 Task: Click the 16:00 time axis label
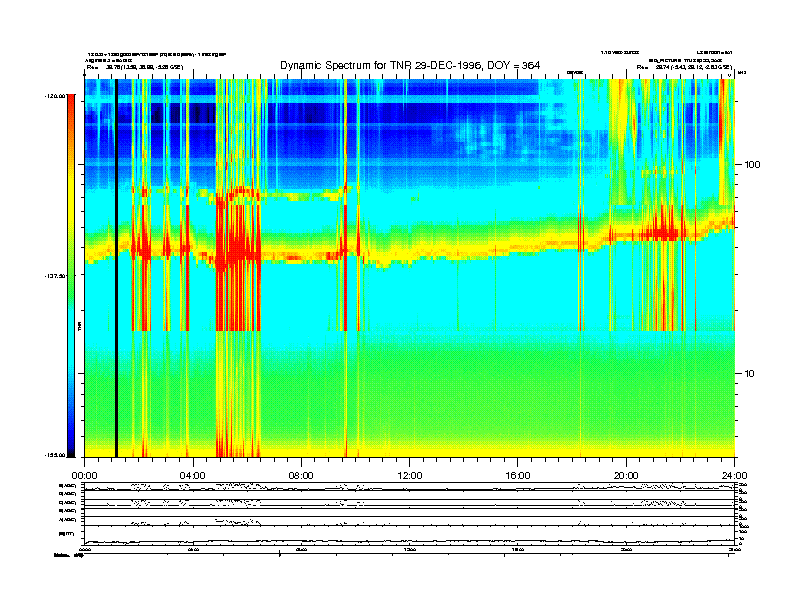518,476
